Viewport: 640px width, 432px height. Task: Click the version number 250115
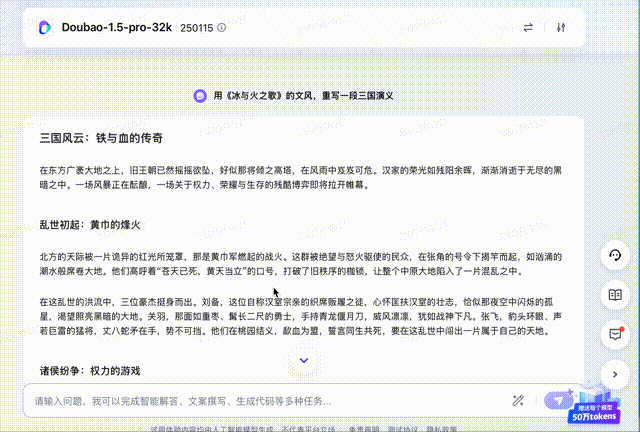[x=197, y=28]
